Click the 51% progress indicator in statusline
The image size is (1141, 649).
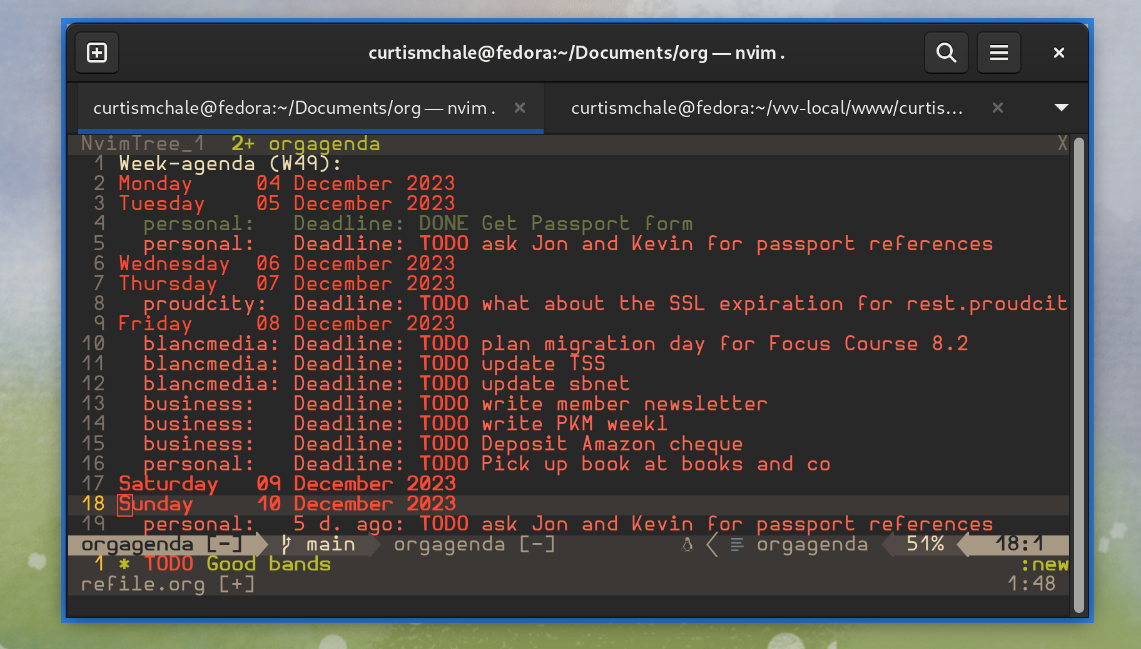[924, 545]
